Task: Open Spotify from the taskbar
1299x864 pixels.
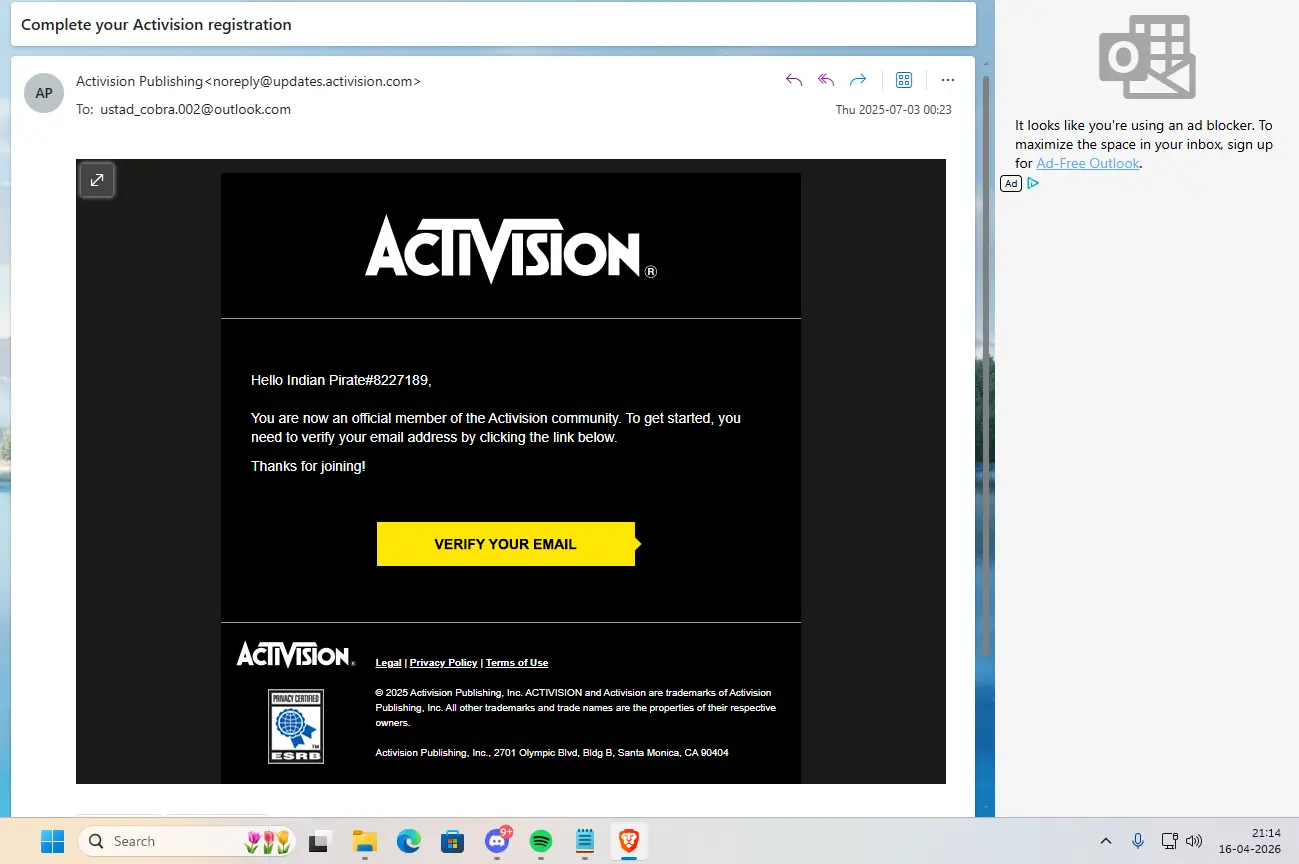Action: (541, 841)
